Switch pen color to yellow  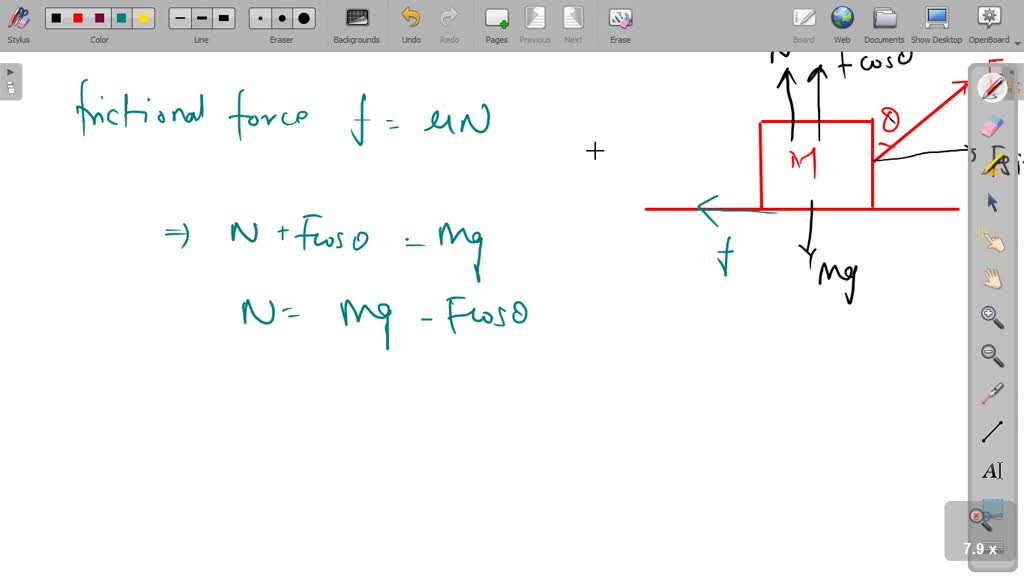pyautogui.click(x=143, y=18)
